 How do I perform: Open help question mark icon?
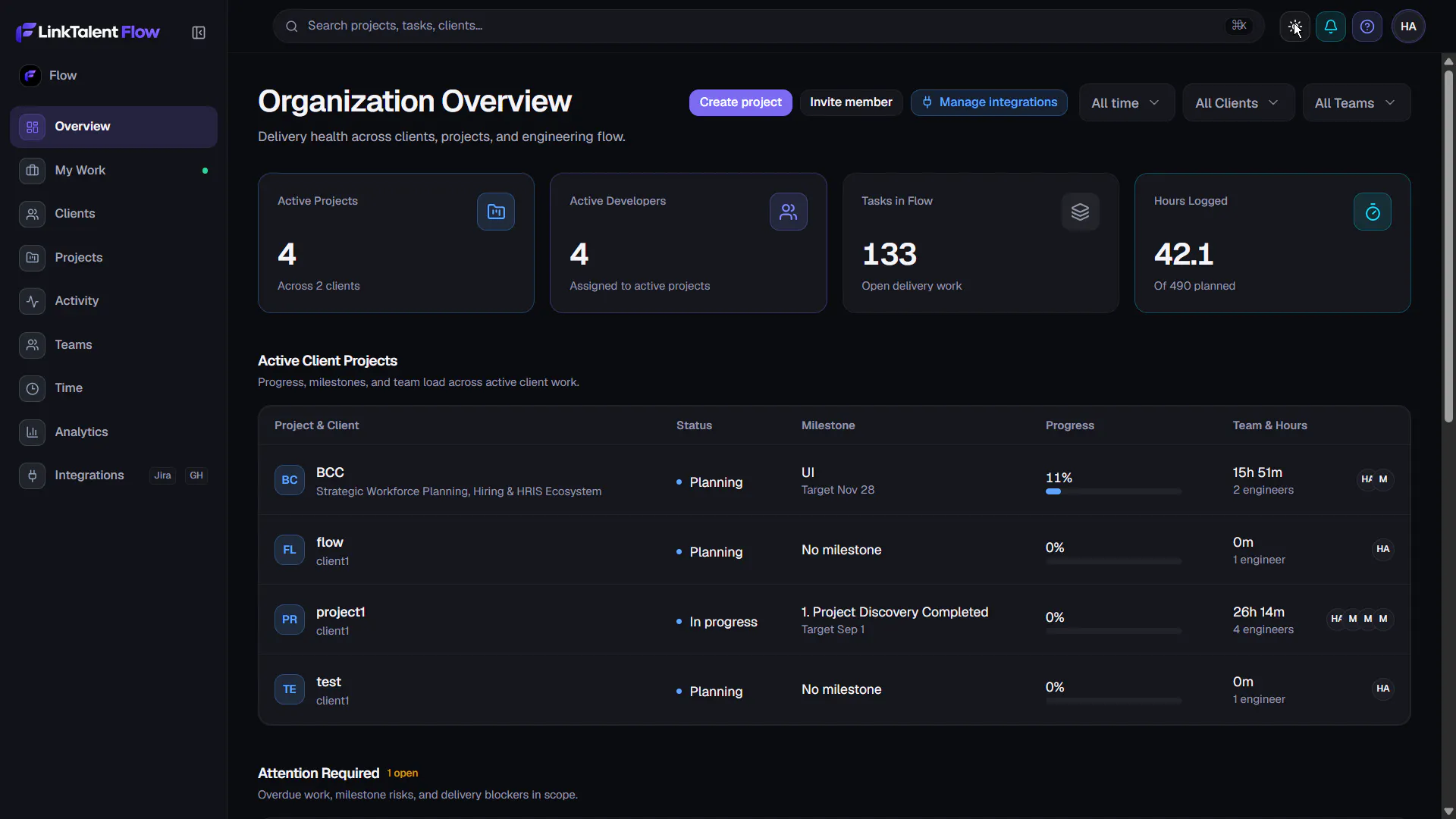point(1367,27)
